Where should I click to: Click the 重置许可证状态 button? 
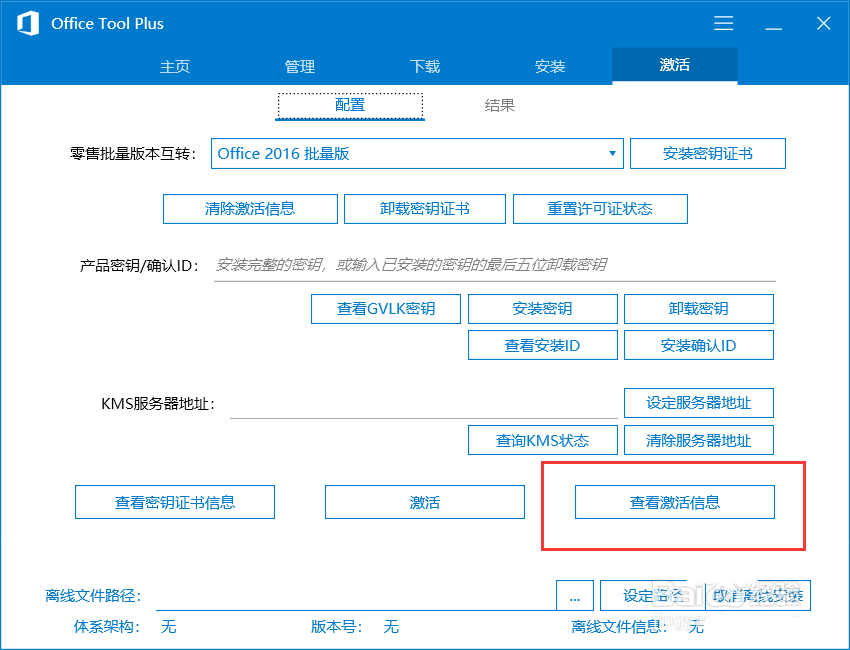(x=600, y=209)
